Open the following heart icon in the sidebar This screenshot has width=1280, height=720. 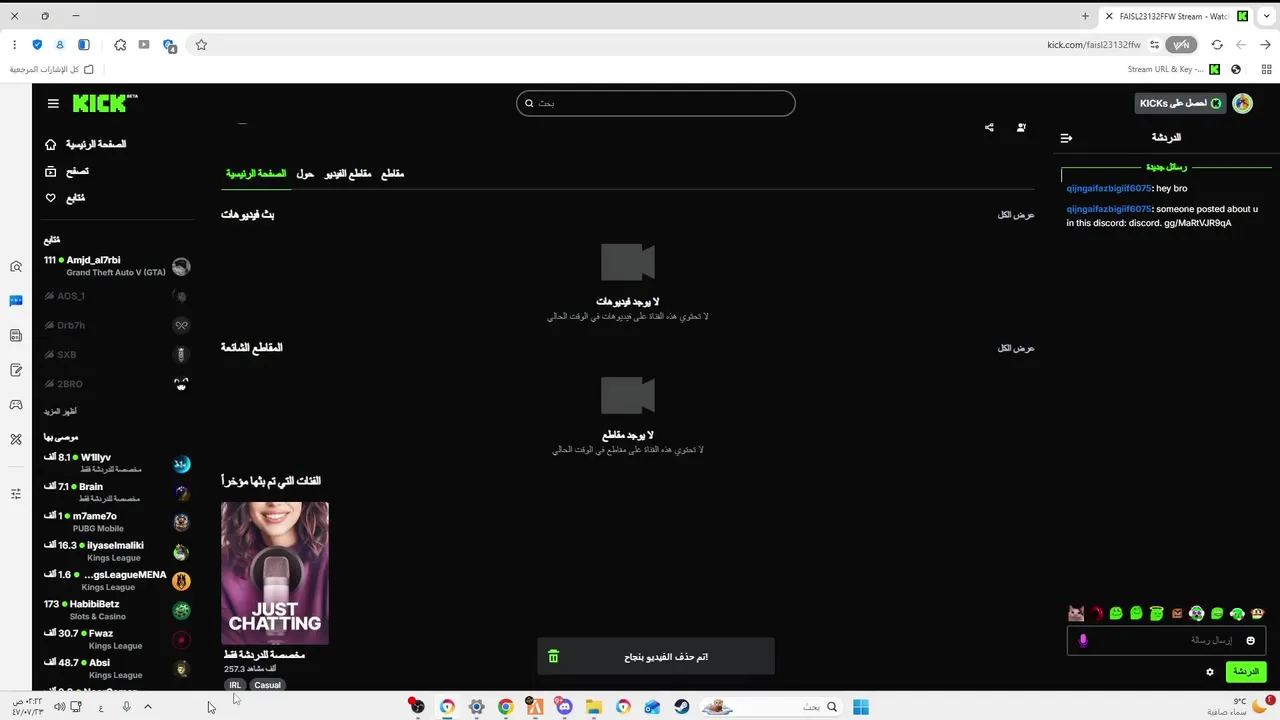51,198
